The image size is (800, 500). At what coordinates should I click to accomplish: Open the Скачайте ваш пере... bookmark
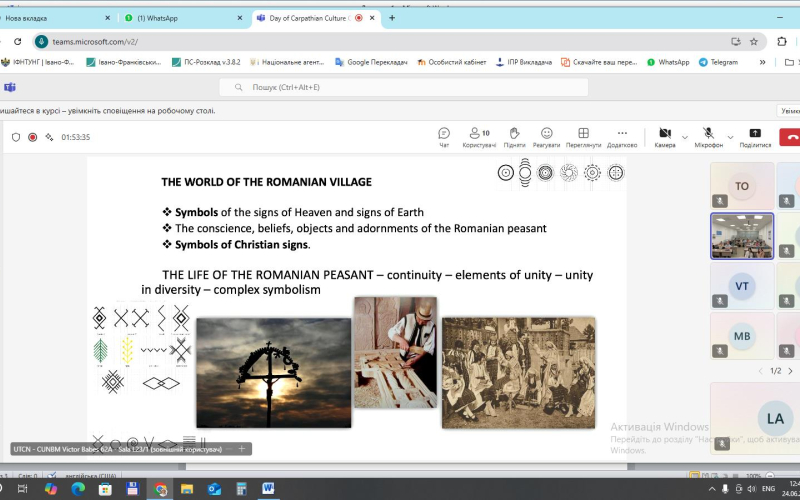click(x=599, y=62)
